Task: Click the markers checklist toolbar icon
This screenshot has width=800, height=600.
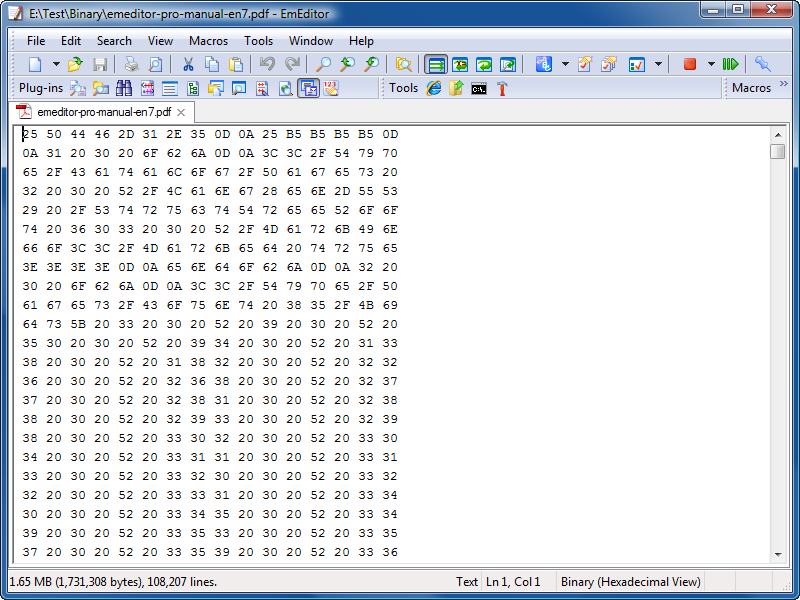Action: point(637,64)
